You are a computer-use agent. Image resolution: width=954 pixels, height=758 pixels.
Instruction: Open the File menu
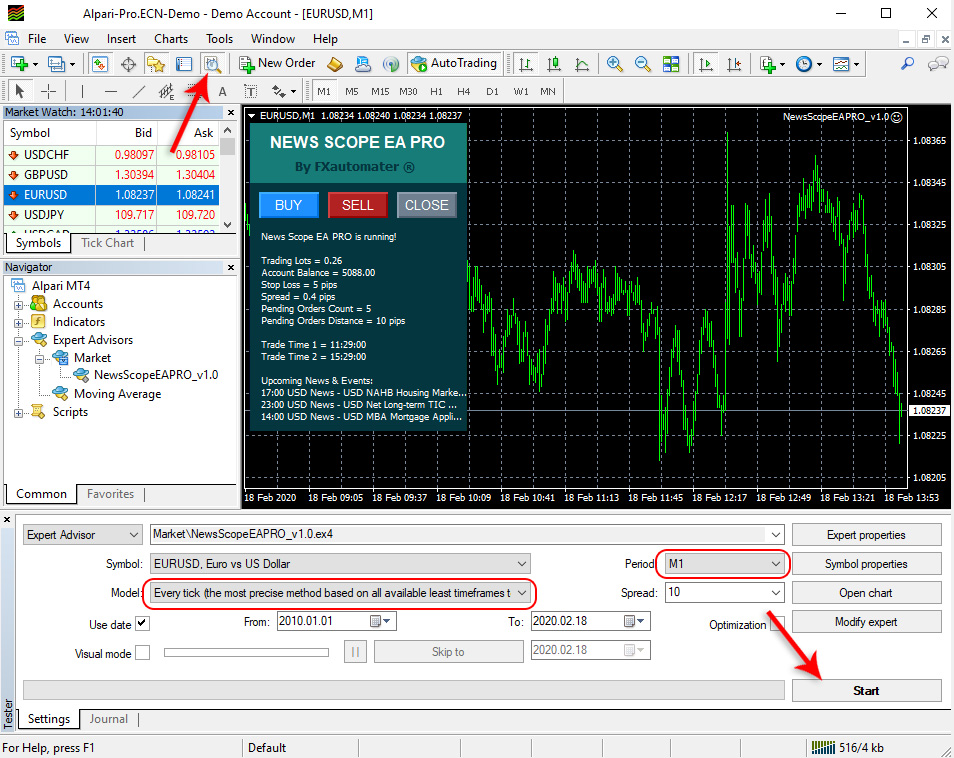point(37,39)
